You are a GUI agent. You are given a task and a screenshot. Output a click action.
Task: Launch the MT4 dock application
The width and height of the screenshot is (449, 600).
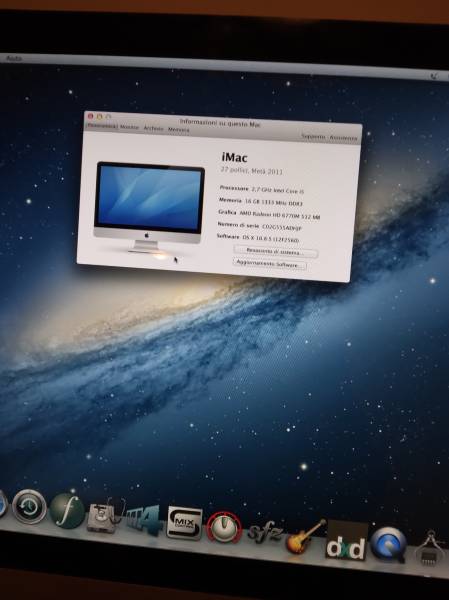pyautogui.click(x=143, y=520)
